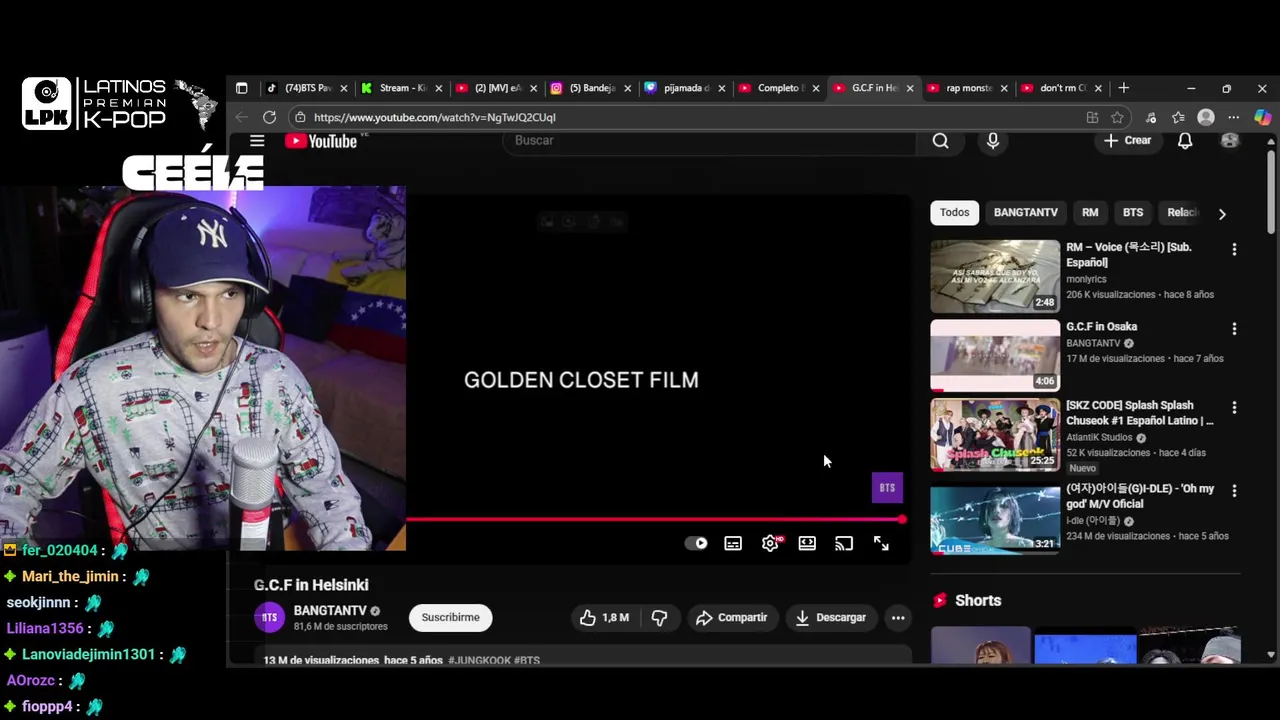Select the BTS filter chip

(x=1133, y=213)
